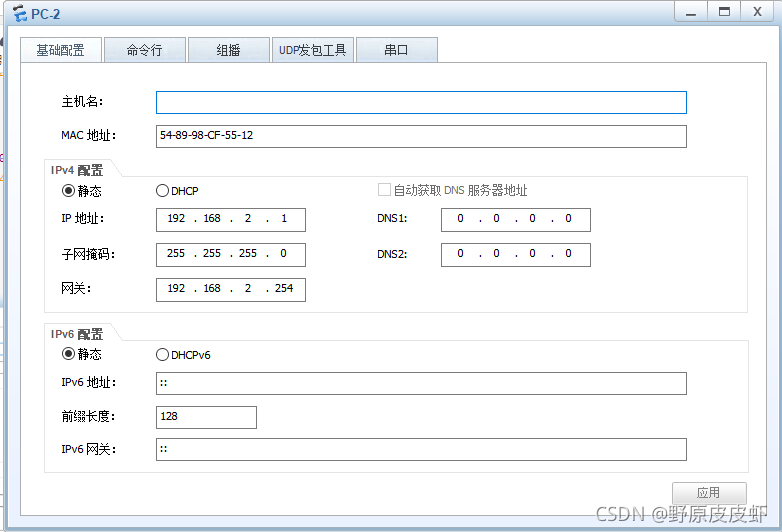Click the IP 地址 field 192.168.2.1
Screen dimensions: 782x532
231,219
